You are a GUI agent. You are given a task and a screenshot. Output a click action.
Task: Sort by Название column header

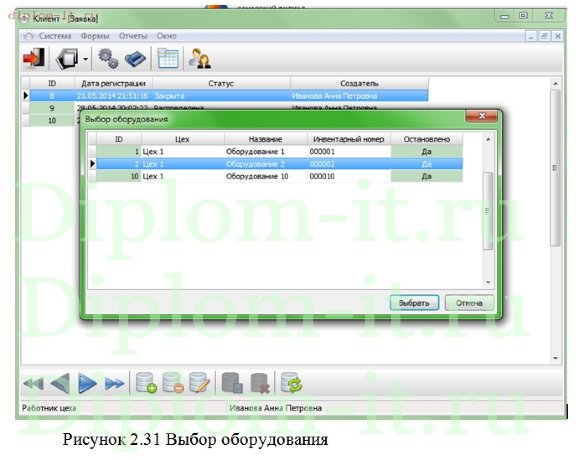coord(266,139)
